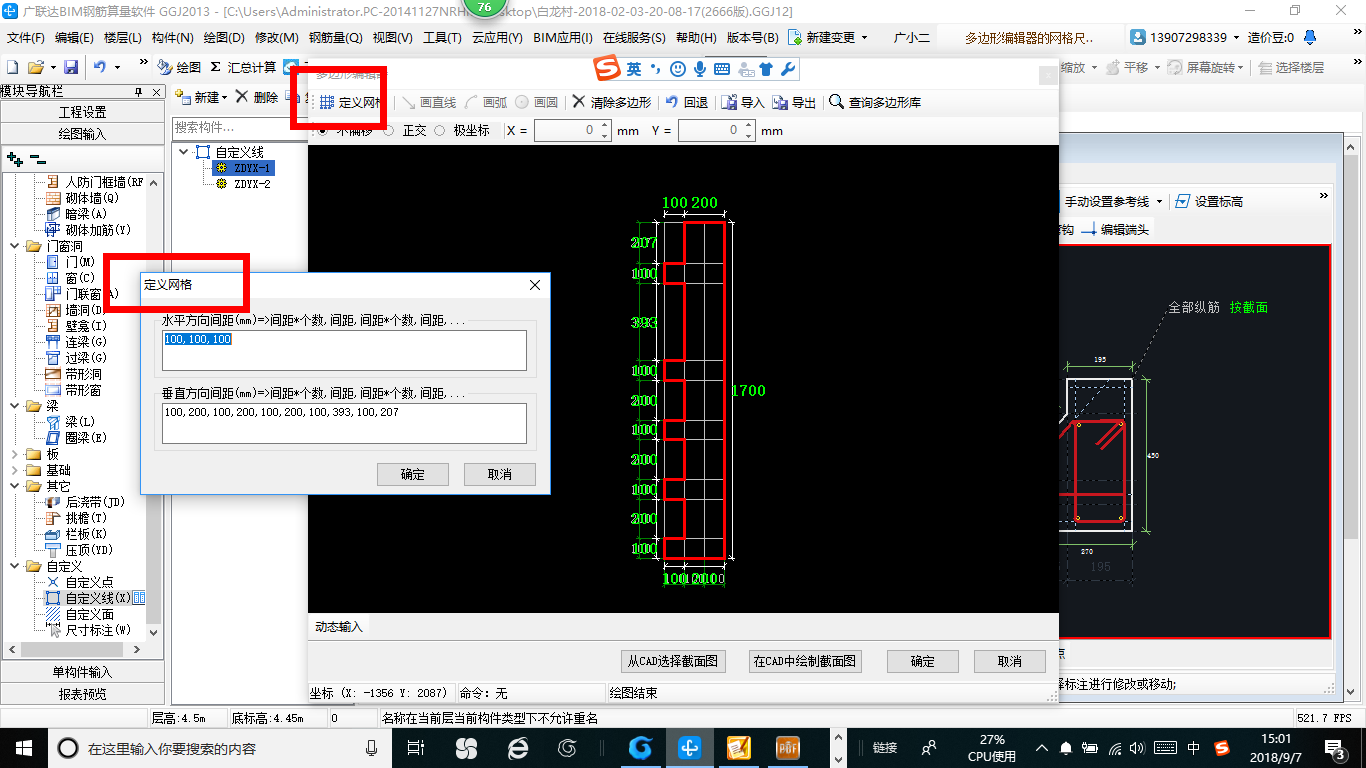The image size is (1366, 768).
Task: Collapse the 梁 tree folder
Action: pyautogui.click(x=16, y=406)
